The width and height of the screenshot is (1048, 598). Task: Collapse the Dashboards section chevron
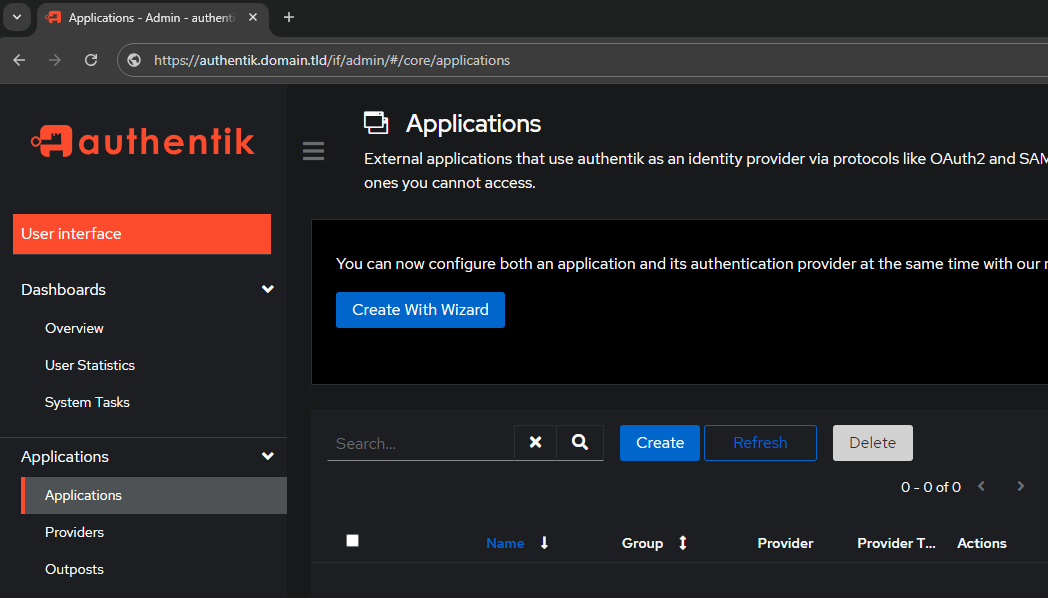[268, 289]
